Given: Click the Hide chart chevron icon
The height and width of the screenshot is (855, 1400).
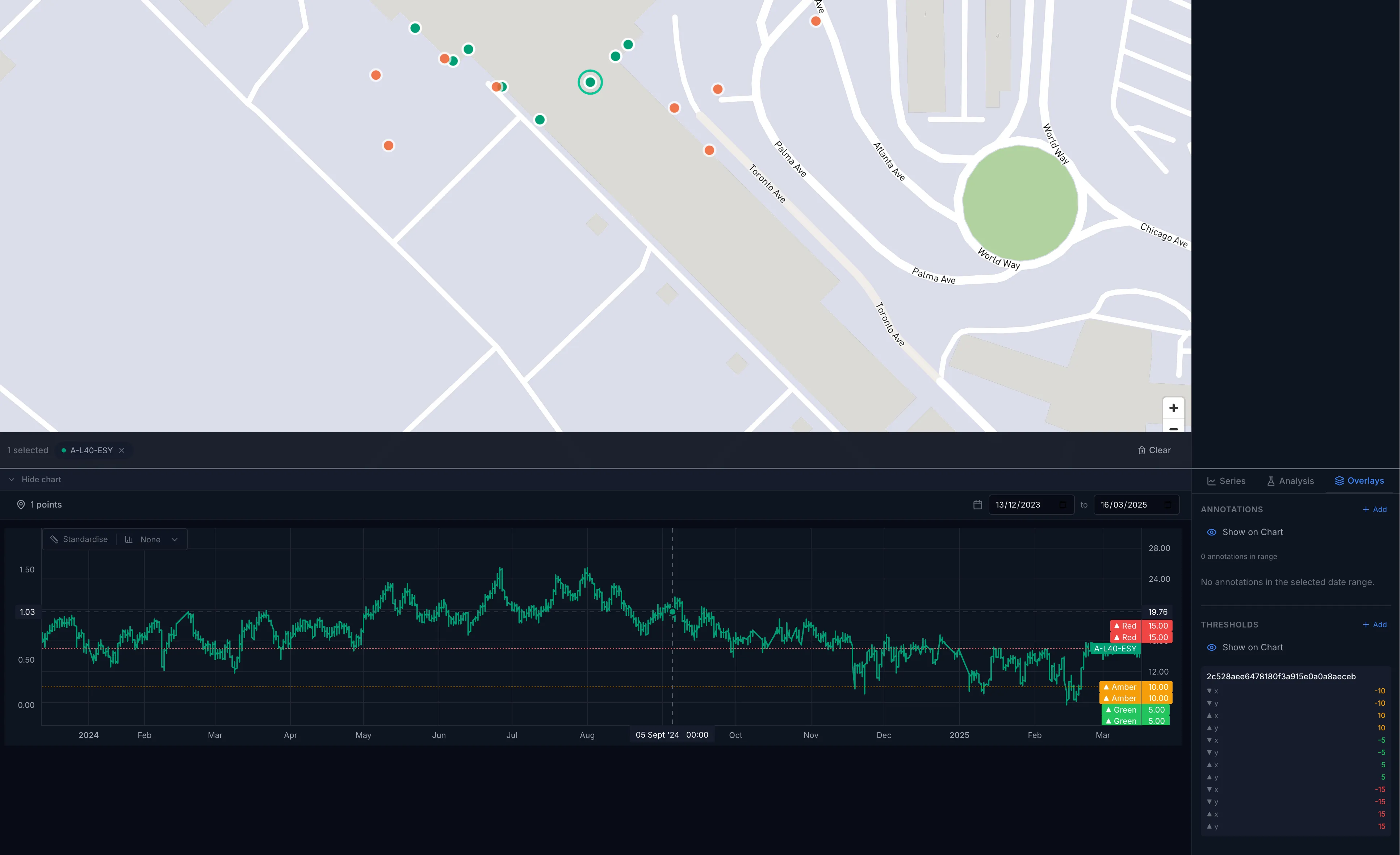Looking at the screenshot, I should click(11, 480).
